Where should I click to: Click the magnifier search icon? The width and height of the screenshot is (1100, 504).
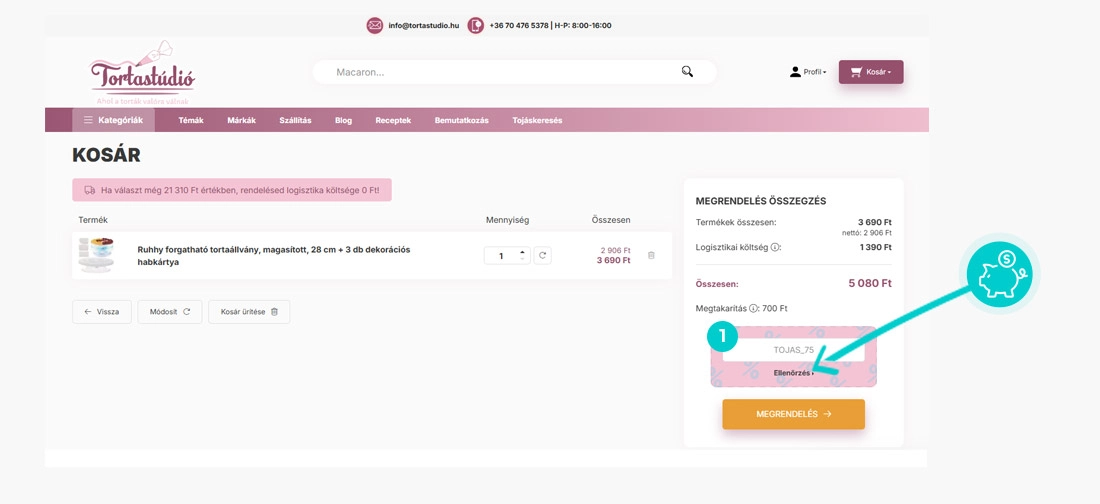pos(687,72)
